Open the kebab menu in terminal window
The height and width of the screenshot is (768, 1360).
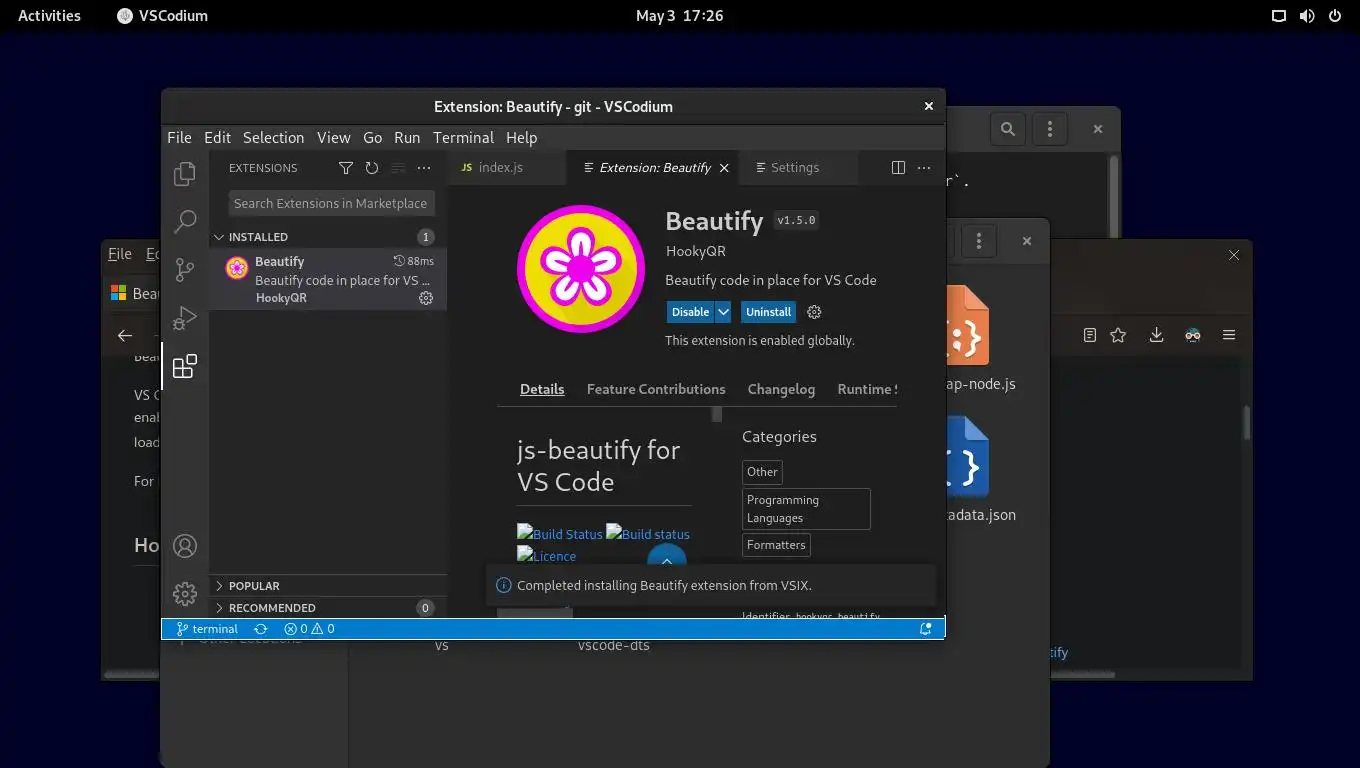[x=1049, y=129]
